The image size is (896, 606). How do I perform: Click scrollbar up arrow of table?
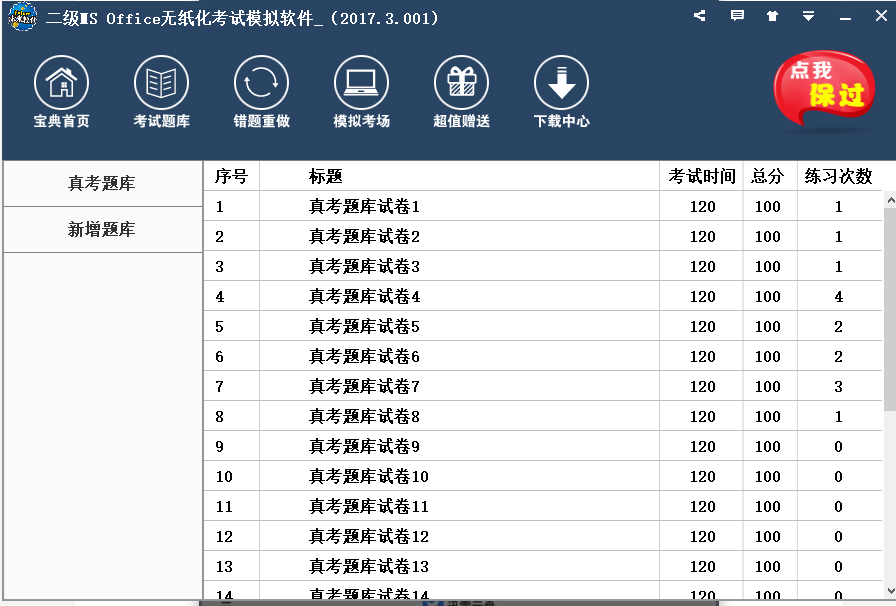pyautogui.click(x=890, y=200)
